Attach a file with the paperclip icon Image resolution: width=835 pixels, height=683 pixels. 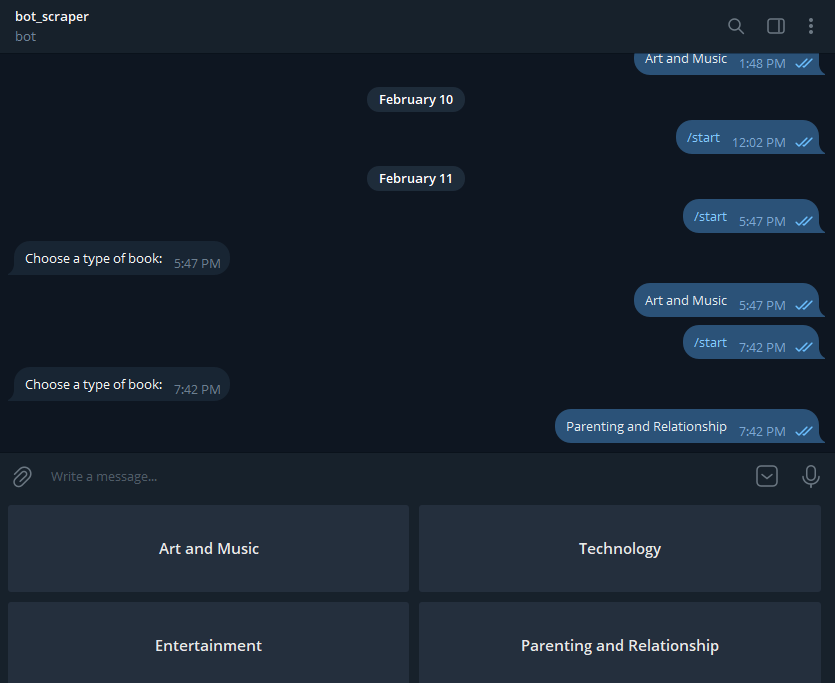[x=21, y=476]
